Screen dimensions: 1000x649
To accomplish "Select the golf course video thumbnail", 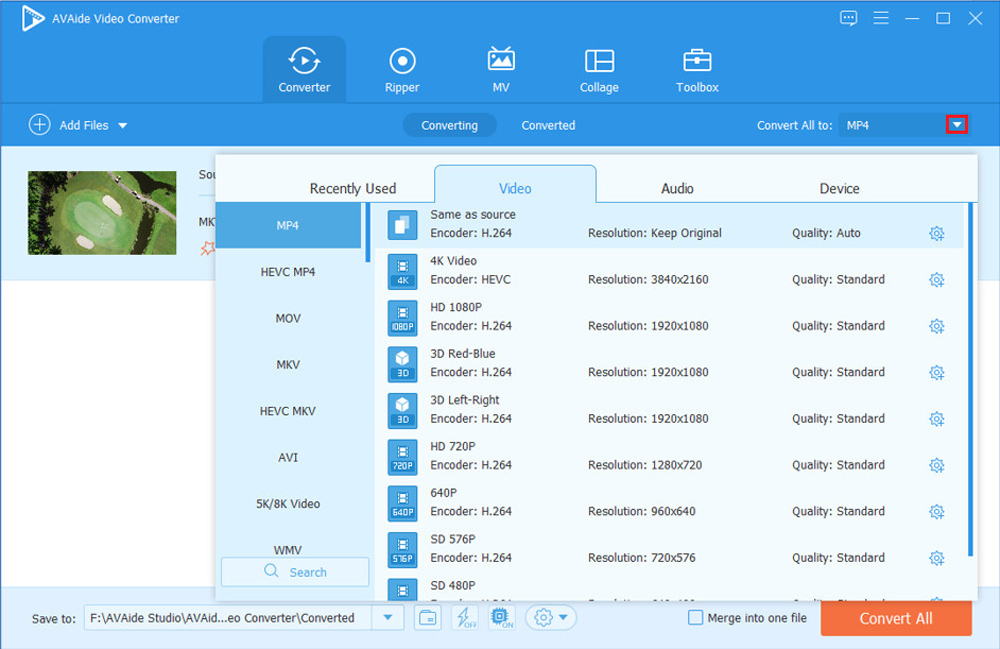I will pos(102,212).
